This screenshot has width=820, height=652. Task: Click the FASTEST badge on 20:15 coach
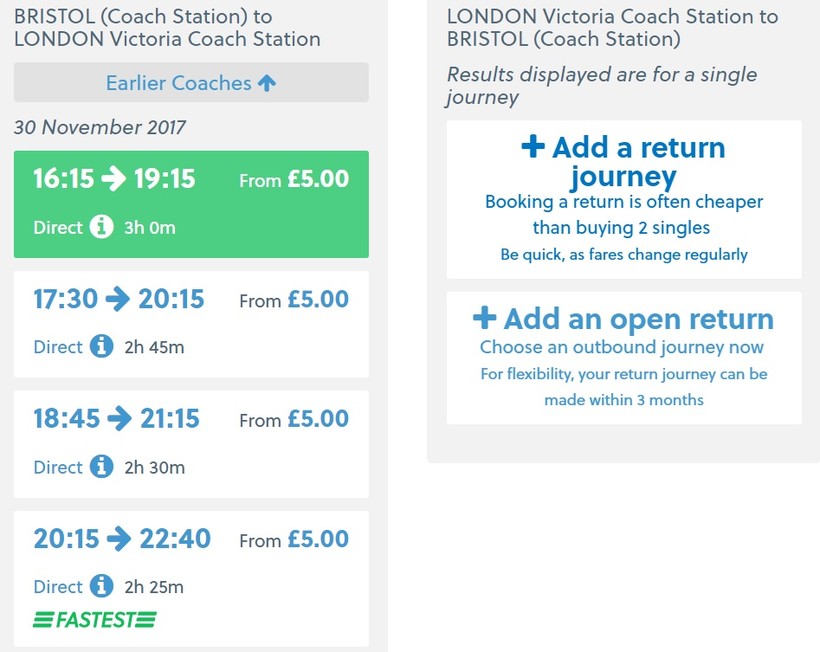click(94, 620)
